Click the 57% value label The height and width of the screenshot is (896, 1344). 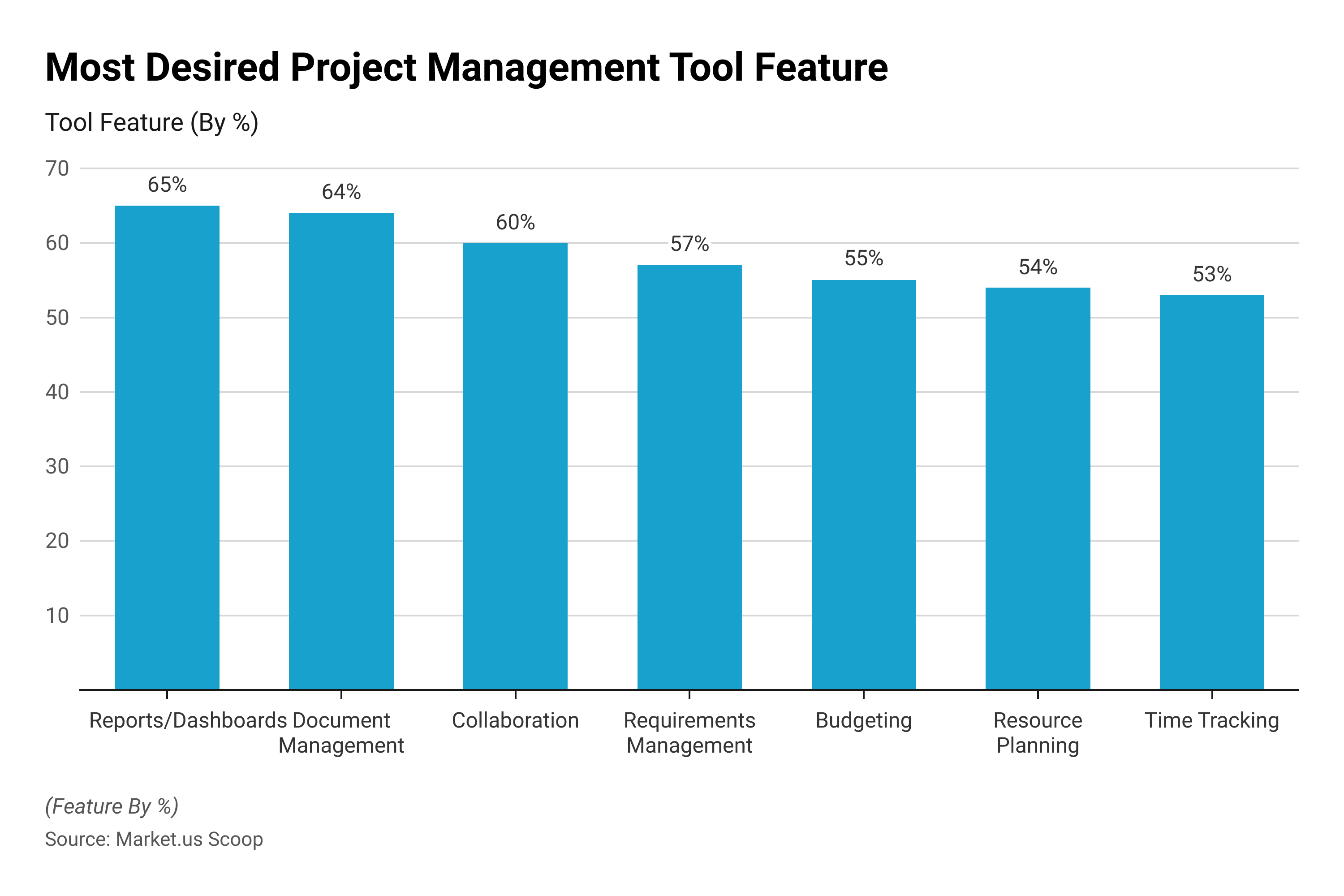pos(689,244)
